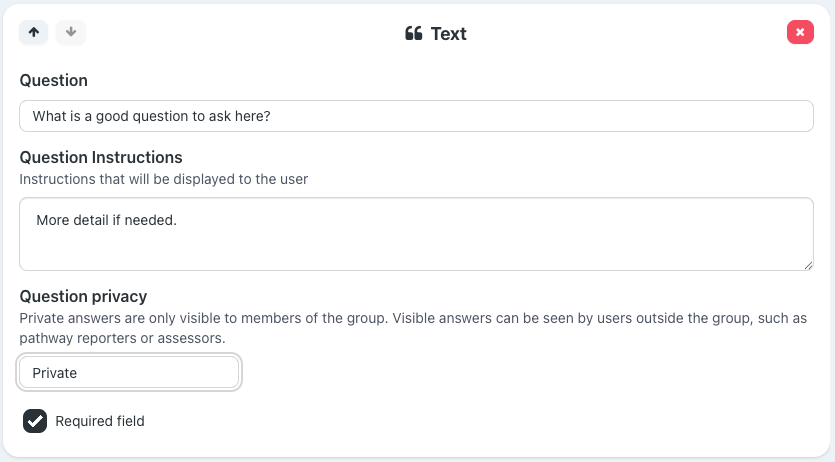
Task: Remove block with red X button
Action: click(x=800, y=32)
